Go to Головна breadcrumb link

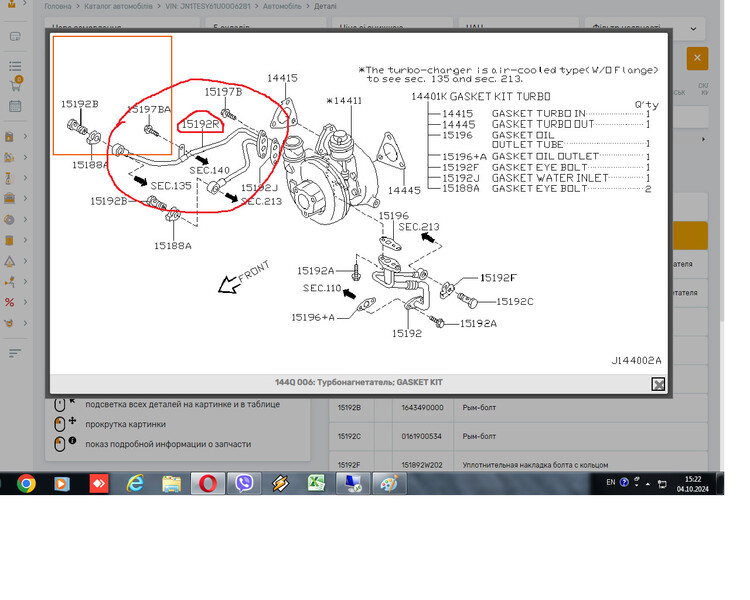58,5
